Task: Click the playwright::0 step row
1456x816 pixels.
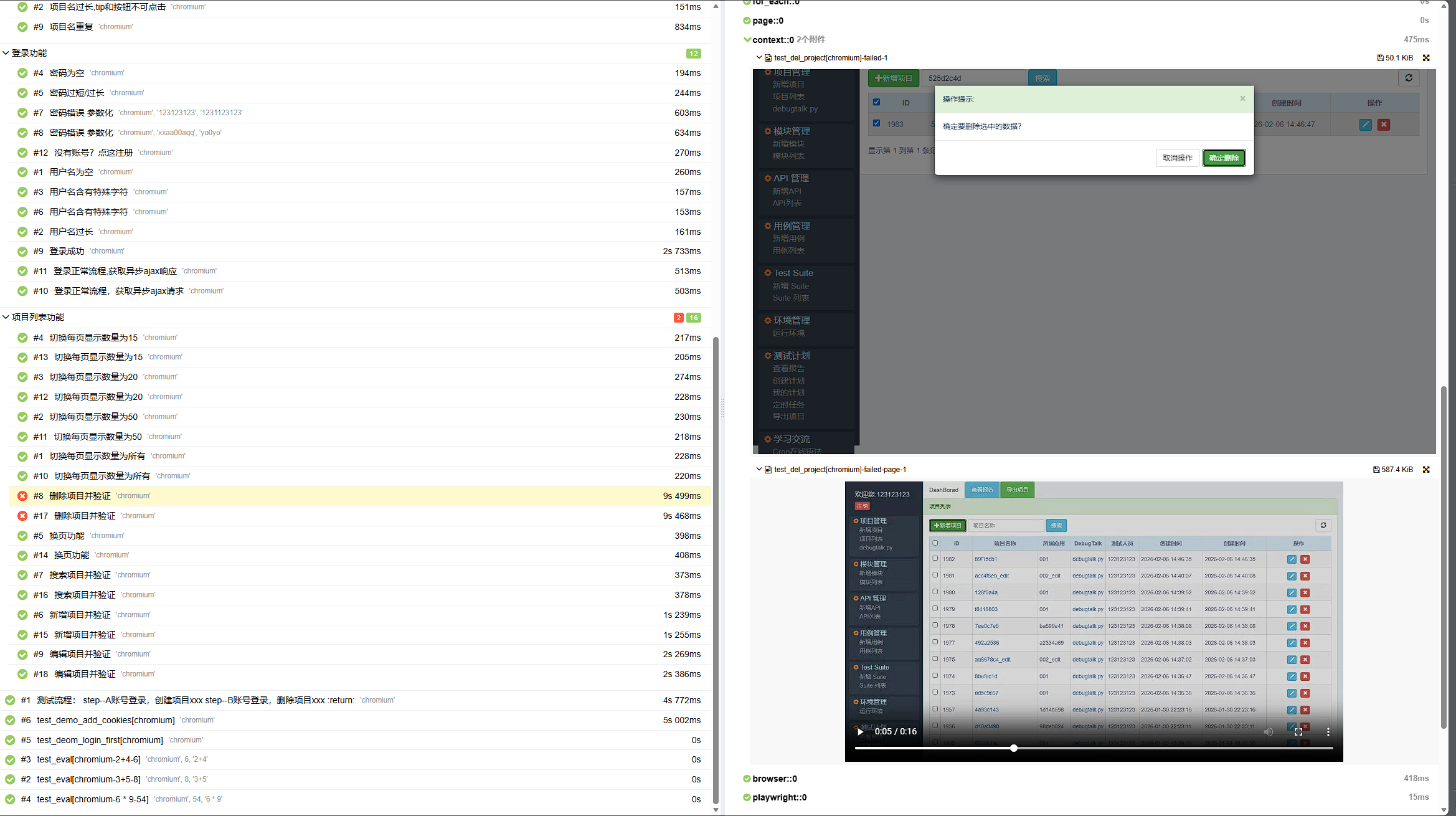Action: (1087, 797)
